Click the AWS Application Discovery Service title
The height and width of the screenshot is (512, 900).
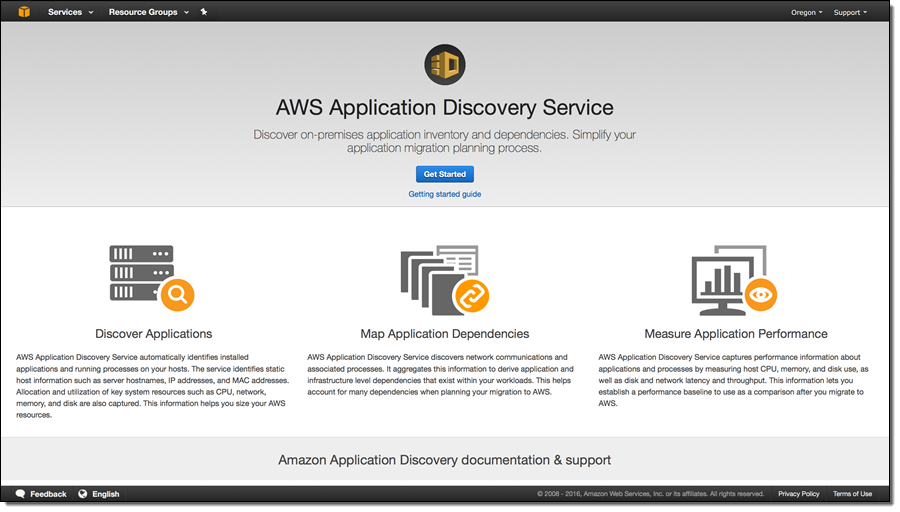(x=445, y=107)
